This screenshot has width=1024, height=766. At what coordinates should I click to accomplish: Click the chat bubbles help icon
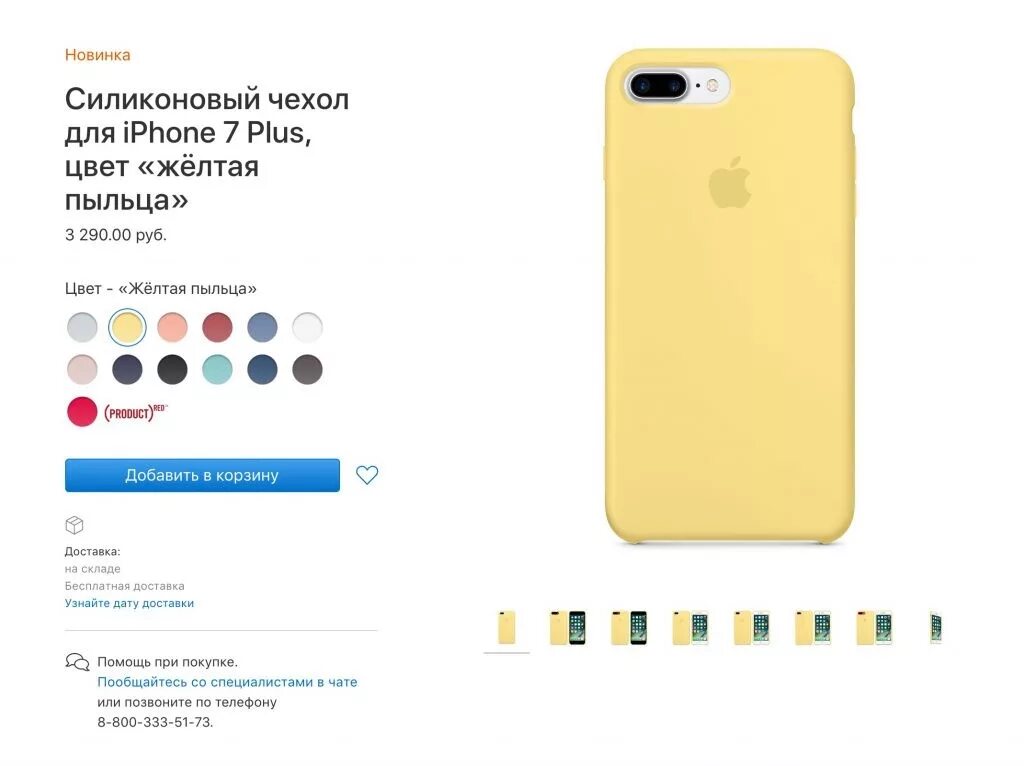(77, 662)
